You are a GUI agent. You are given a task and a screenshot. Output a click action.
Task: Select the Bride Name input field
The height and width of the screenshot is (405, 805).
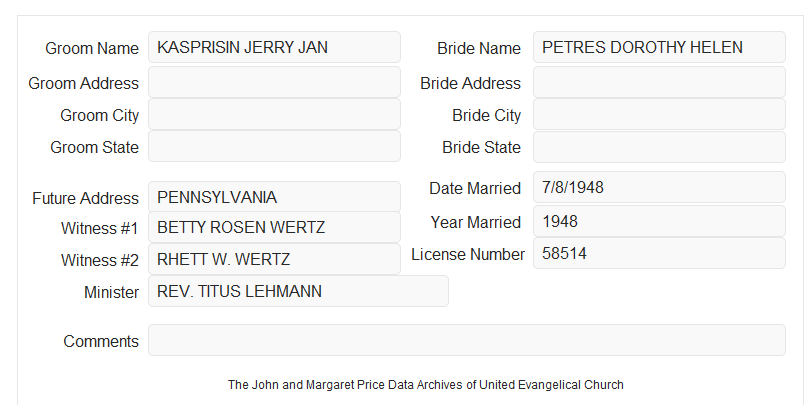click(x=659, y=47)
